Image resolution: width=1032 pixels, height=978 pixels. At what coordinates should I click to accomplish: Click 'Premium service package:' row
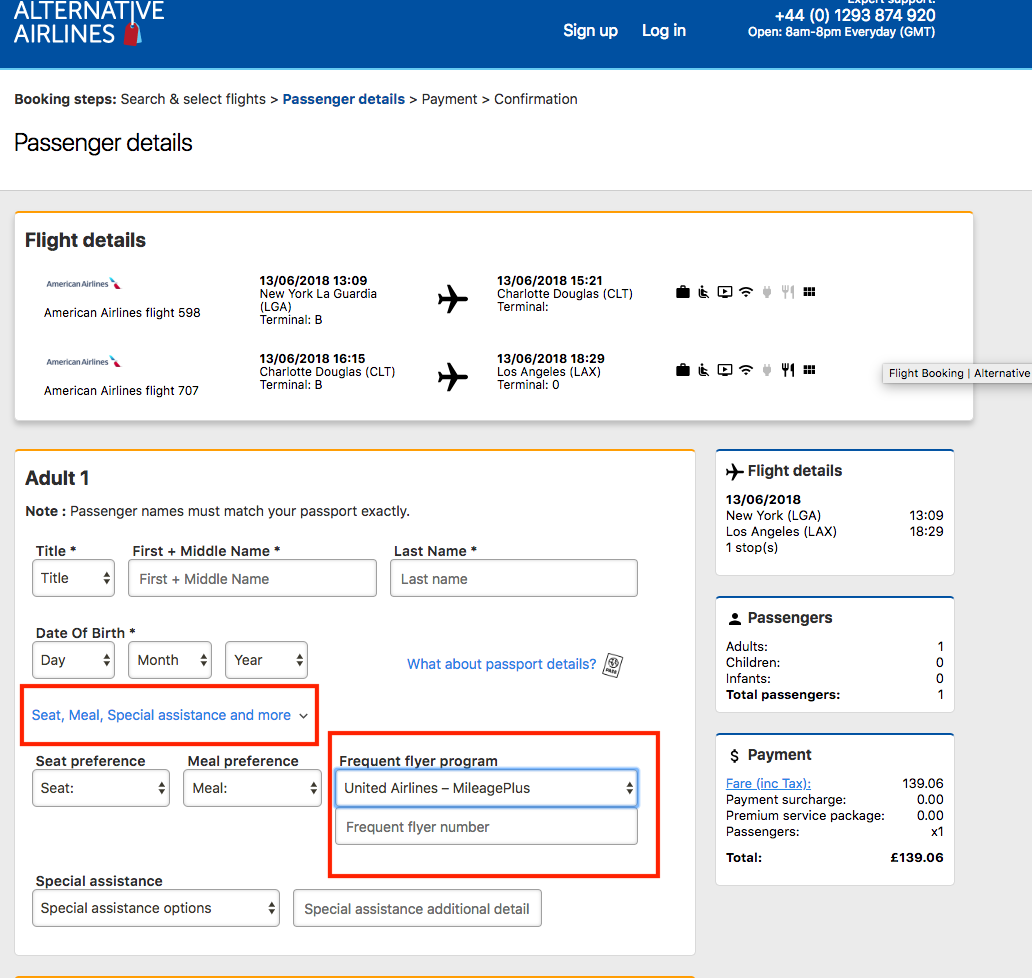(835, 815)
